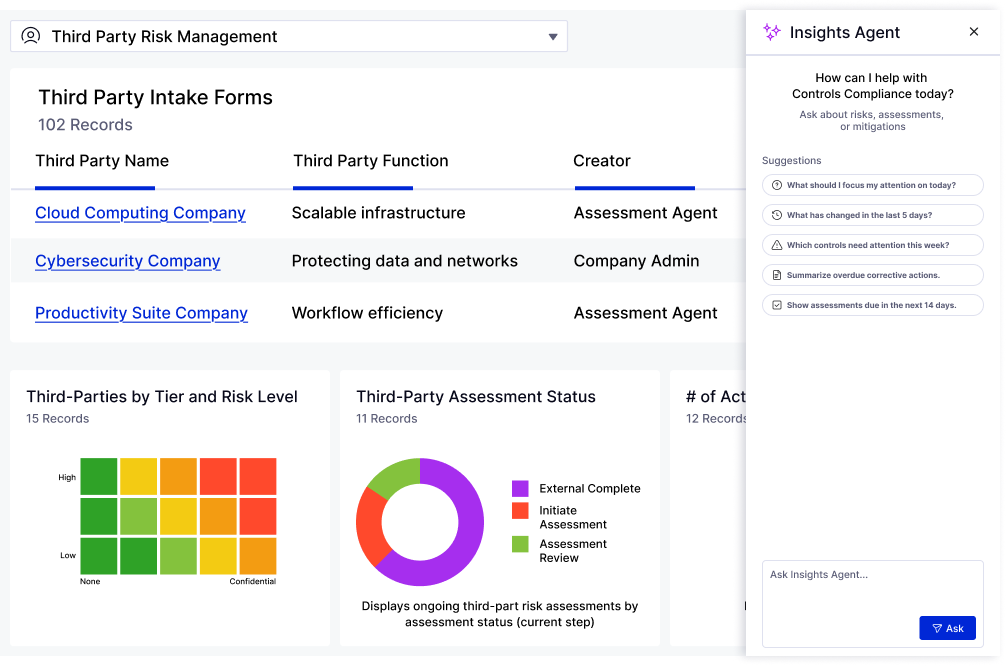Close the Insights Agent panel

point(973,31)
